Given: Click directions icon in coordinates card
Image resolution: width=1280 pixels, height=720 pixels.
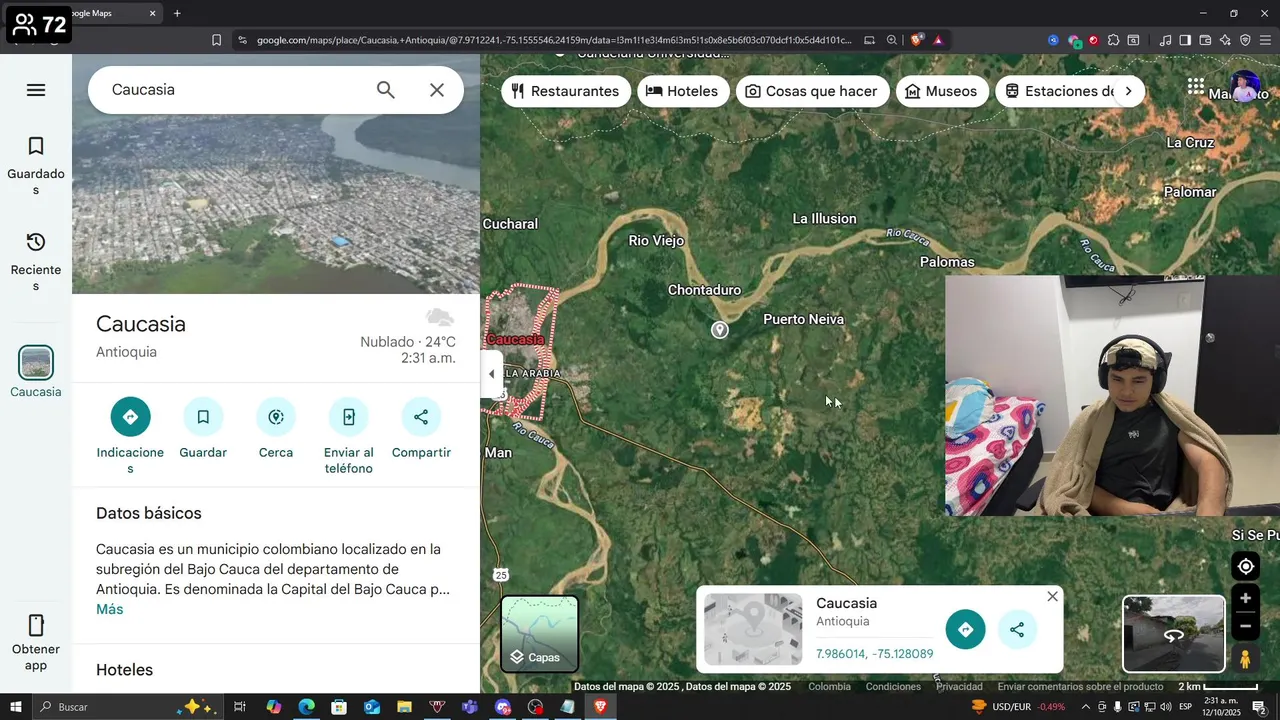Looking at the screenshot, I should 965,629.
